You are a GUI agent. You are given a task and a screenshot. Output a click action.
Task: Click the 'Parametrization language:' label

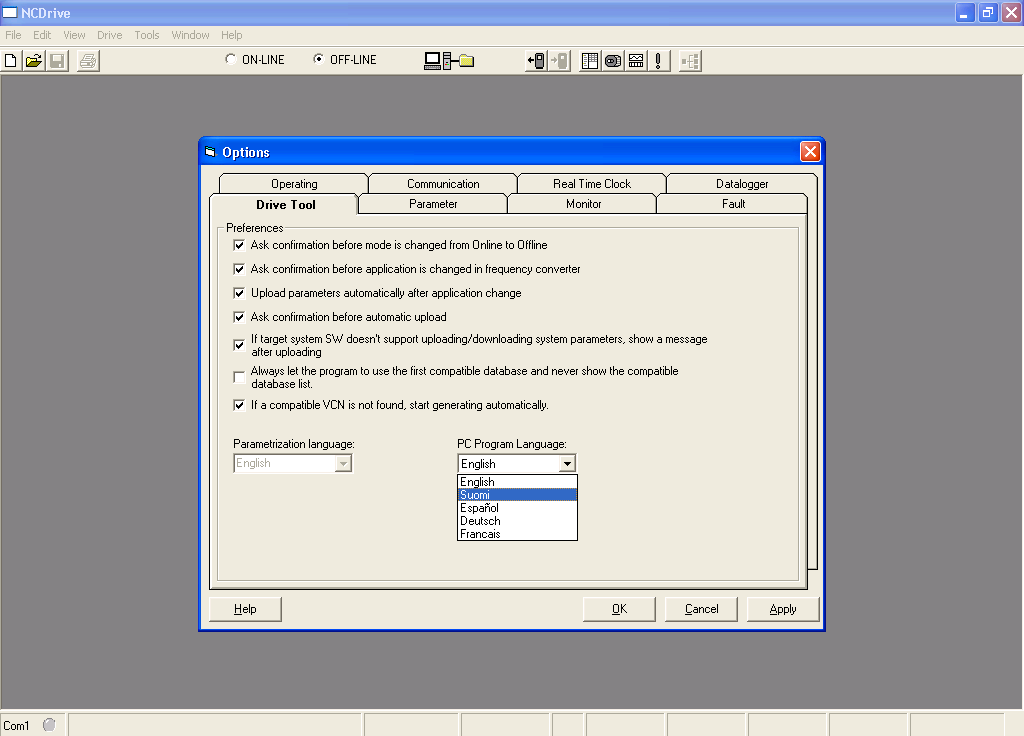[294, 444]
